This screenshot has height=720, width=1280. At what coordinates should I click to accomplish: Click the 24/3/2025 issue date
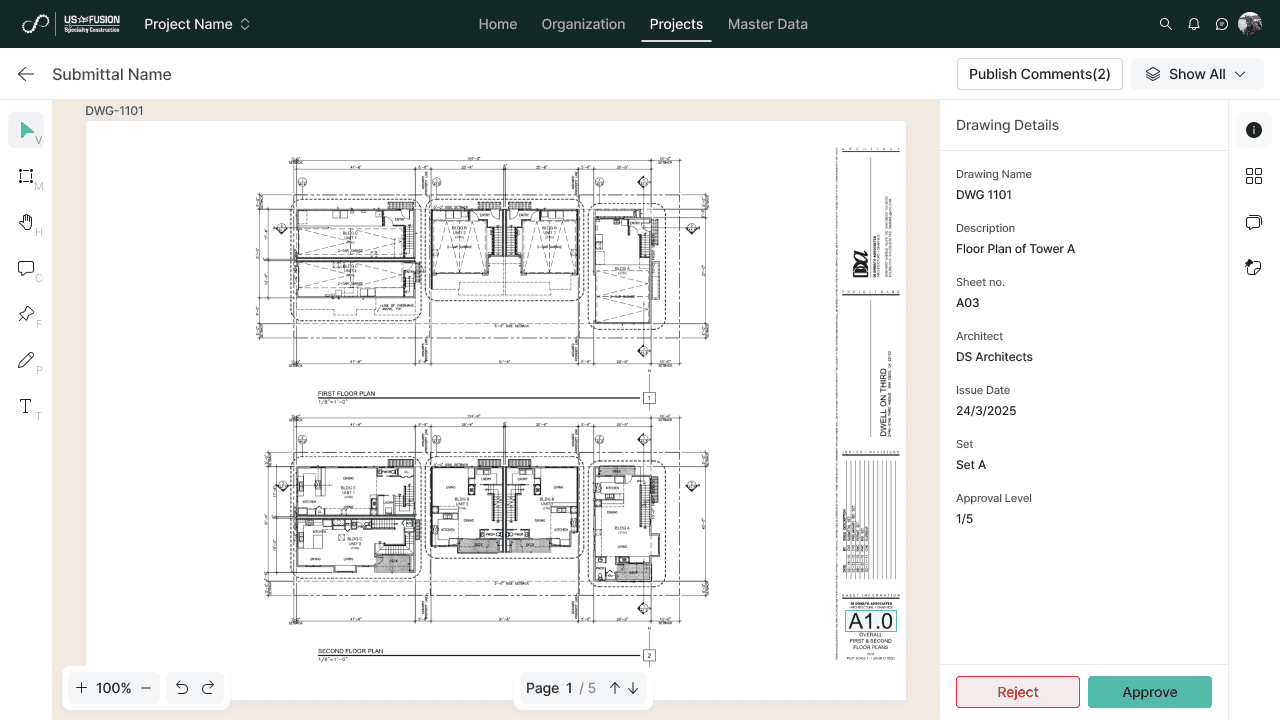click(x=986, y=411)
